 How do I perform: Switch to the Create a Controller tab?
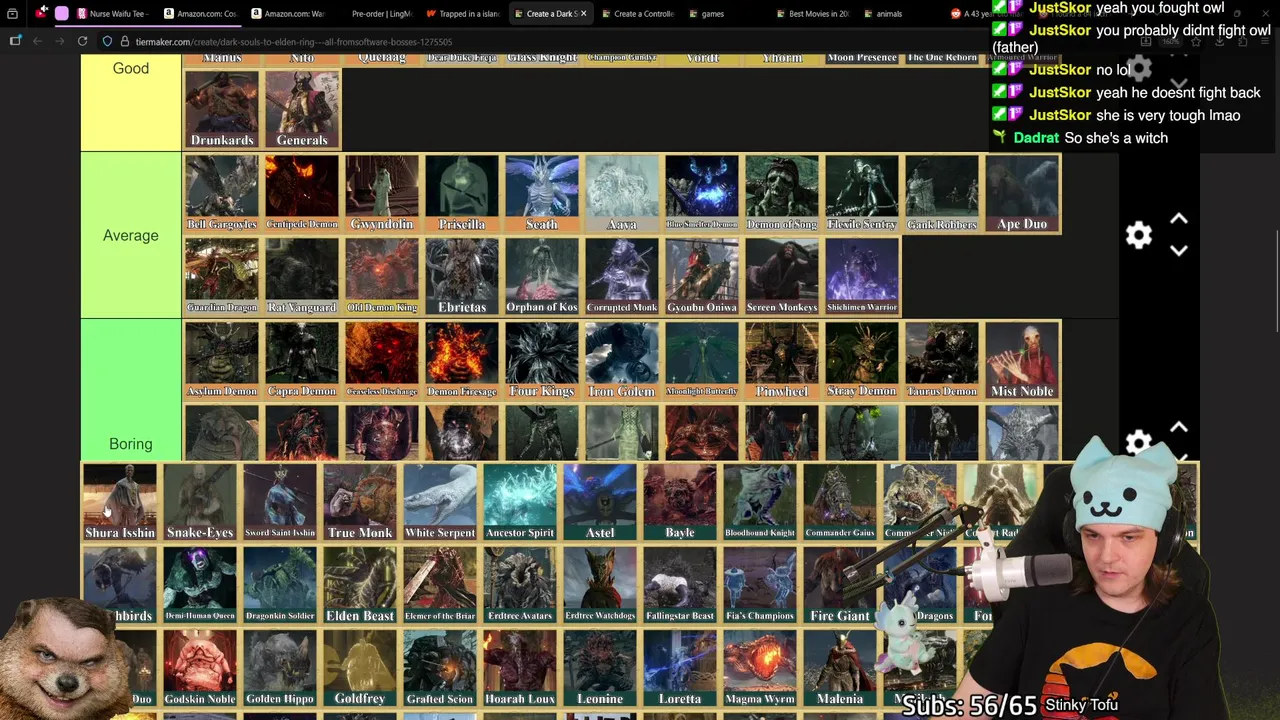(636, 14)
